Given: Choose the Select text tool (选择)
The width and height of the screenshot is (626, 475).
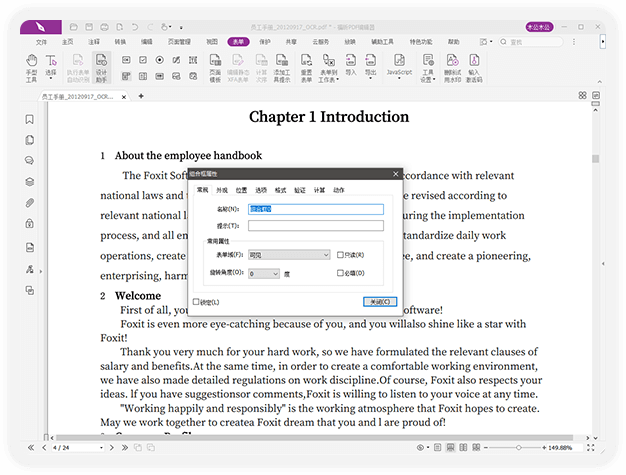Looking at the screenshot, I should (51, 67).
